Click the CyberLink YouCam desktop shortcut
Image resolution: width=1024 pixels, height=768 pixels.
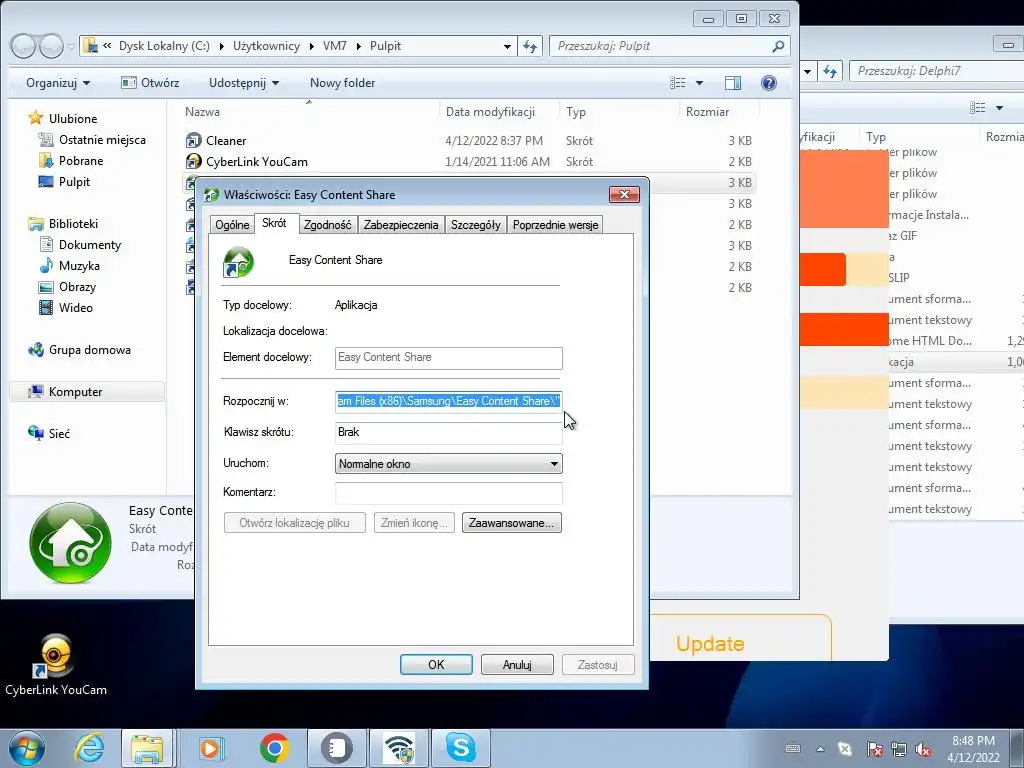click(56, 665)
